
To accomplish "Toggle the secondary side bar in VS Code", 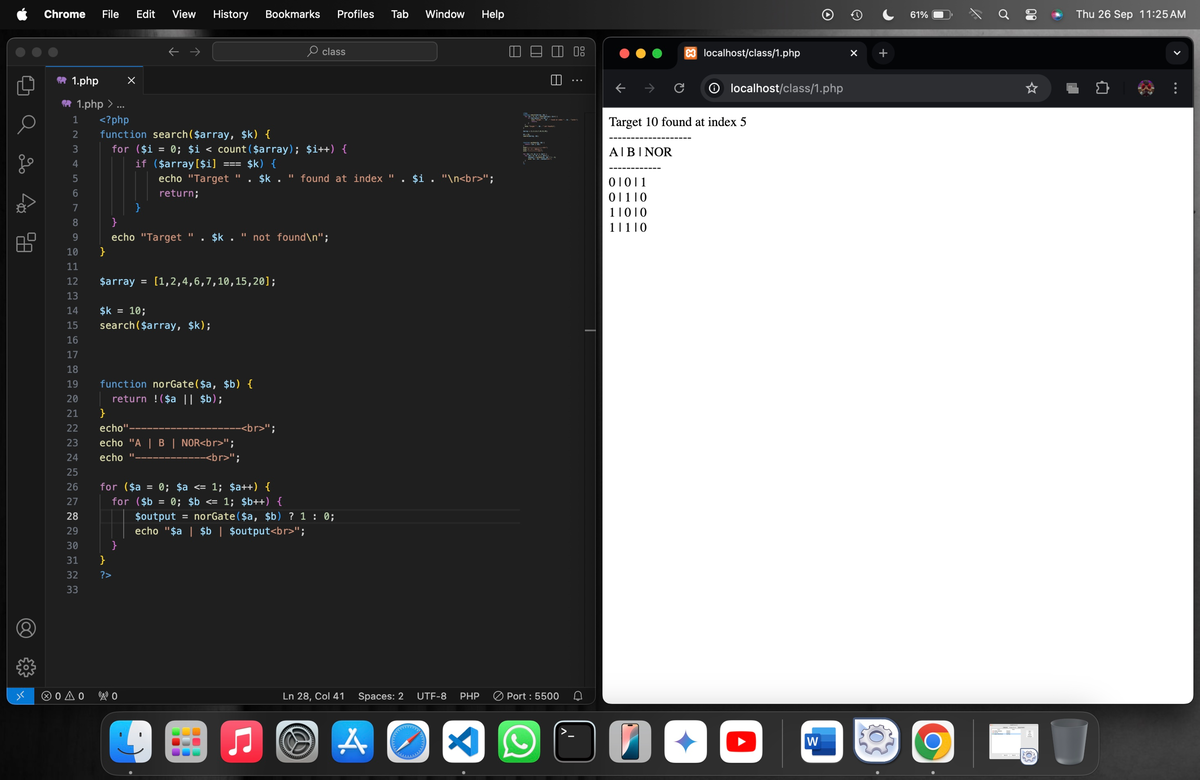I will [557, 51].
